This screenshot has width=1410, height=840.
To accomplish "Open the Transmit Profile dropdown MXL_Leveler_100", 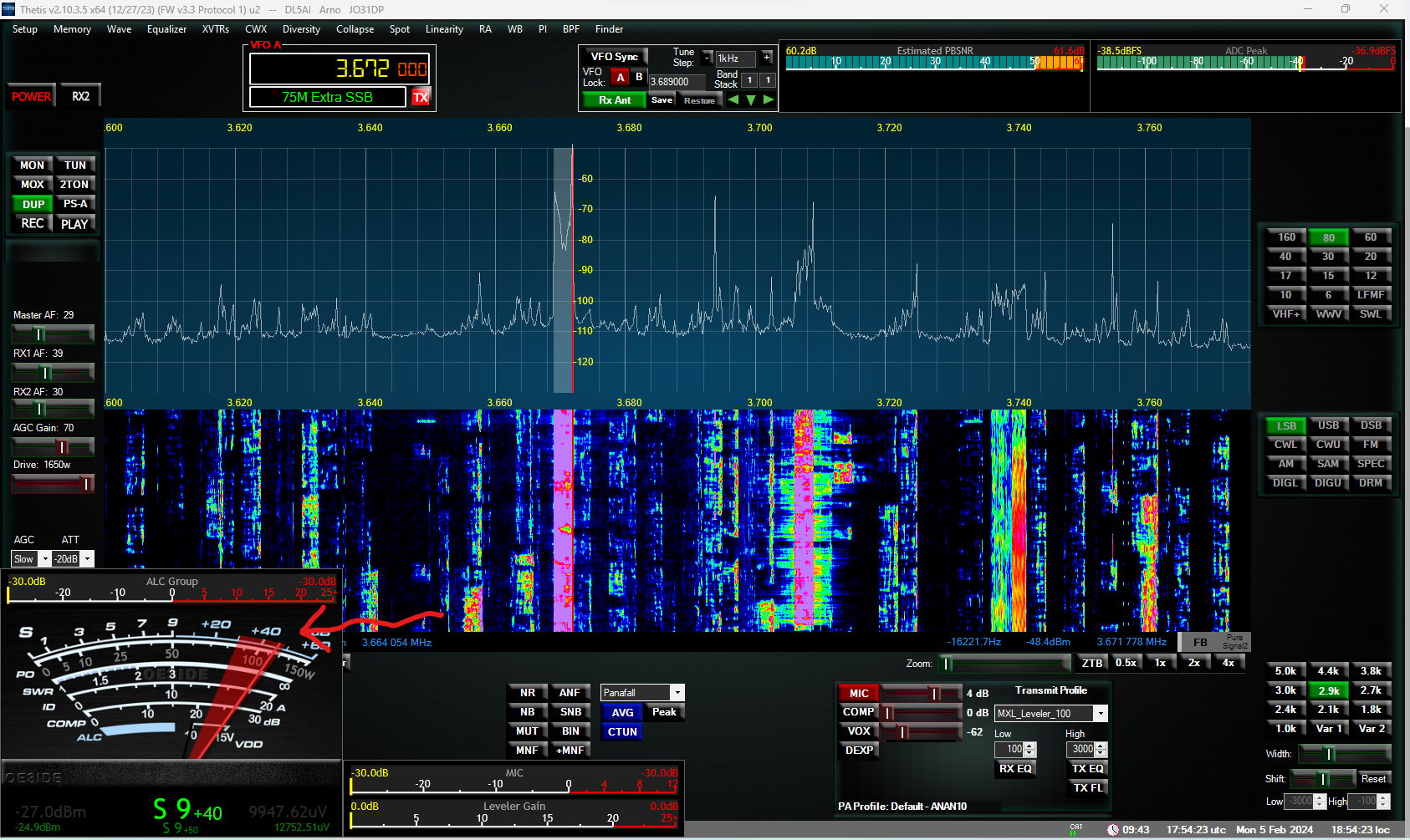I will point(1051,713).
